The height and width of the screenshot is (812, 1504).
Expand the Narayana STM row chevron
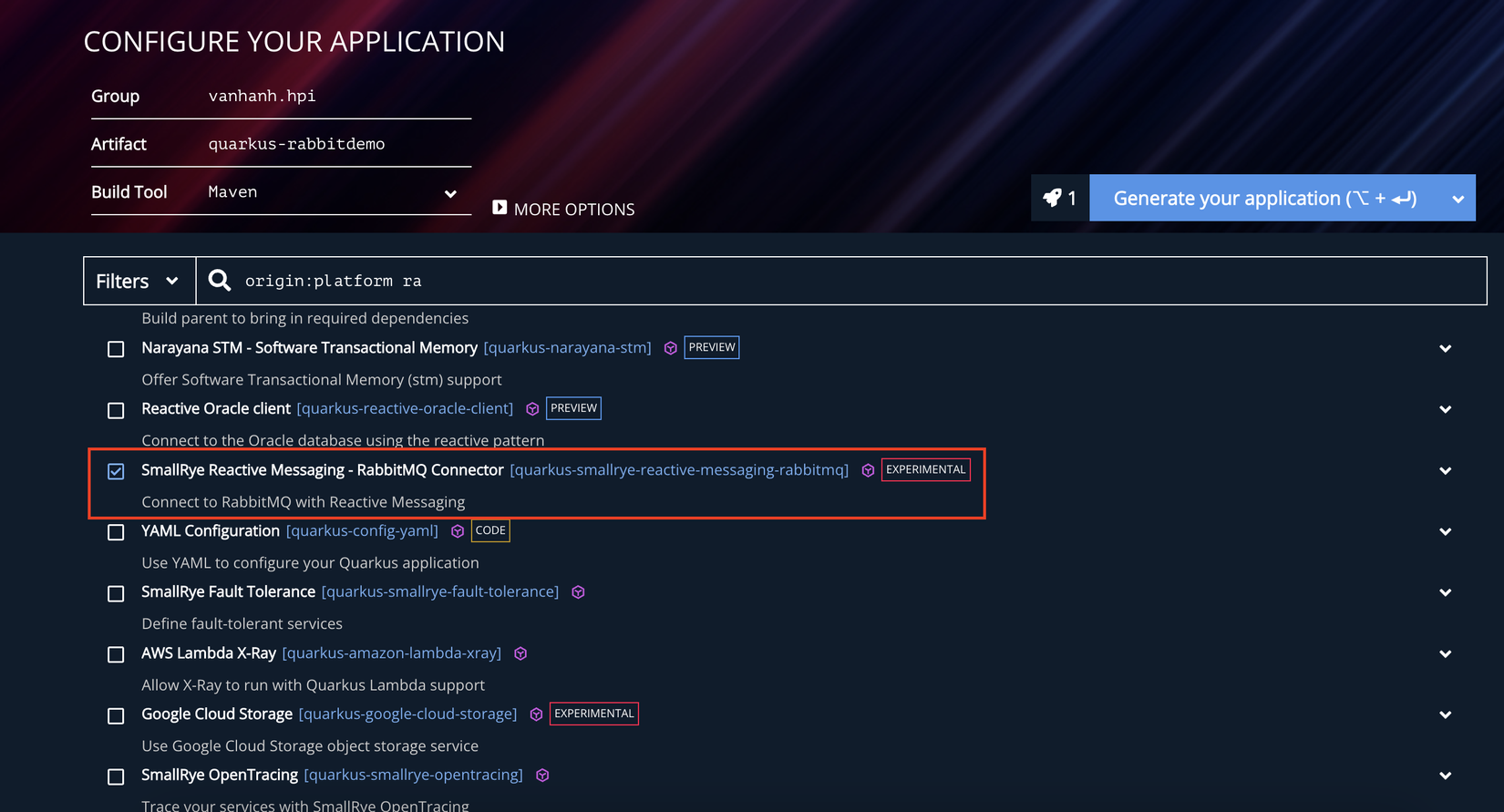1445,348
